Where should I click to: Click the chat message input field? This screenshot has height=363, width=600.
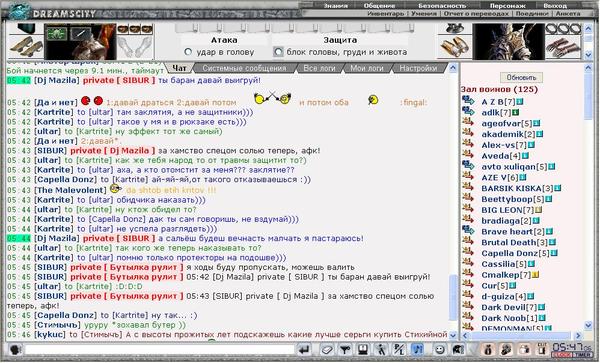[x=159, y=350]
